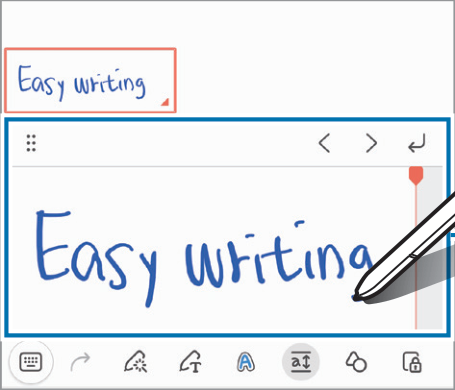Click the red margin marker handle
This screenshot has height=390, width=455.
[416, 175]
